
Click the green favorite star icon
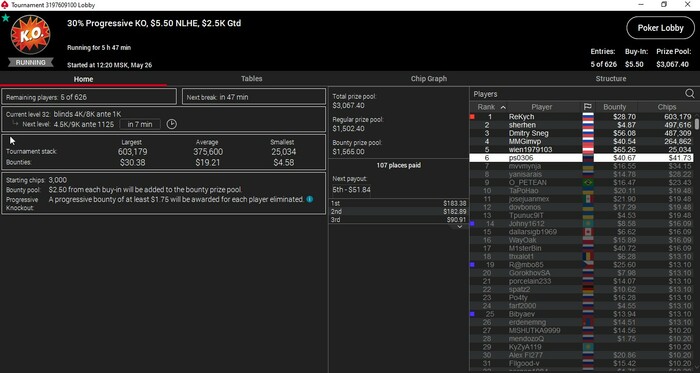click(x=5, y=18)
